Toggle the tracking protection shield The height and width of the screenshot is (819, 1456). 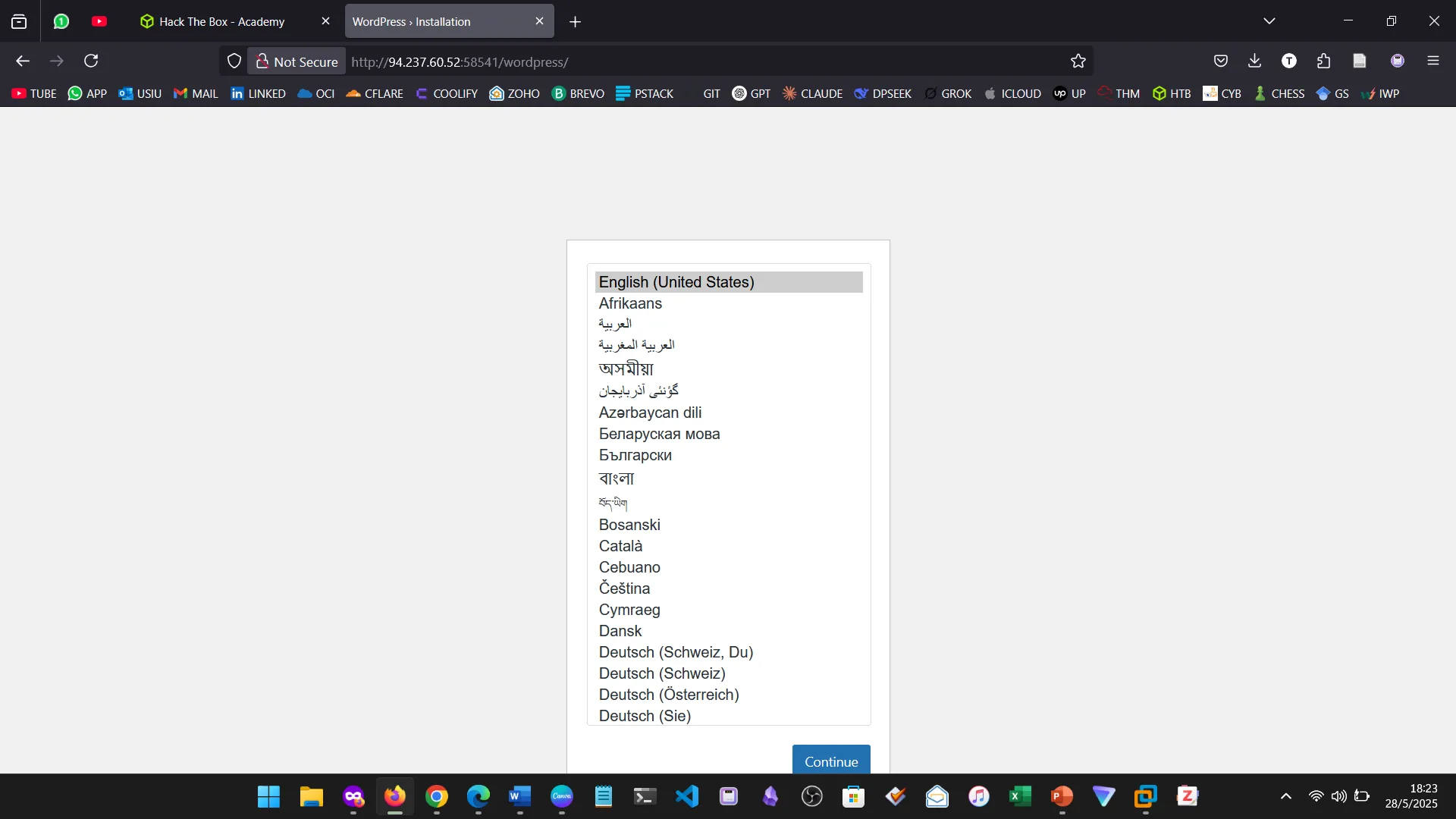click(x=234, y=61)
